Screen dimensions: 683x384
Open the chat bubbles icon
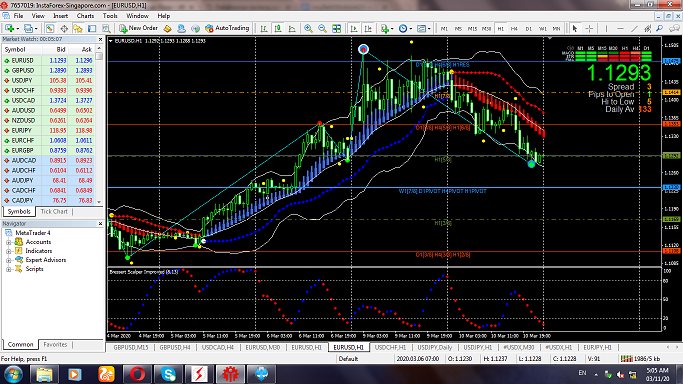point(674,28)
